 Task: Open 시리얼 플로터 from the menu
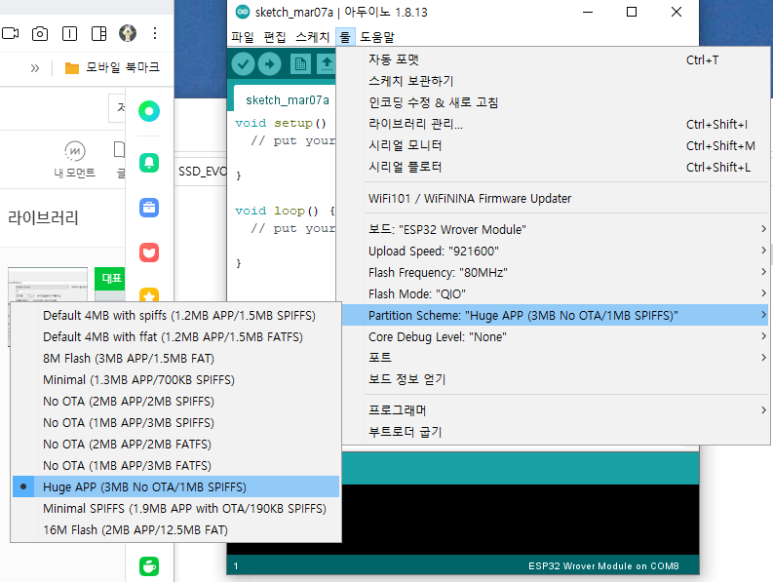[x=552, y=167]
